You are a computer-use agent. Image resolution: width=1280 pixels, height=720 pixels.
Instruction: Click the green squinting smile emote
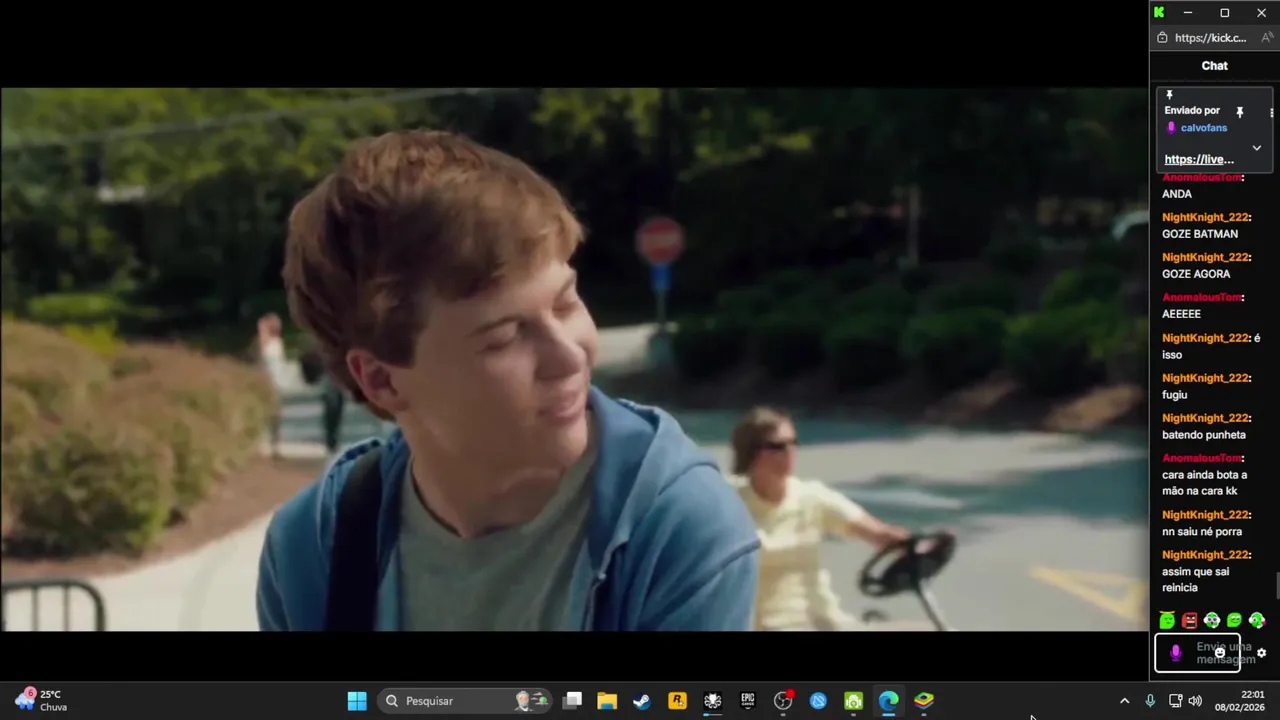[1234, 620]
